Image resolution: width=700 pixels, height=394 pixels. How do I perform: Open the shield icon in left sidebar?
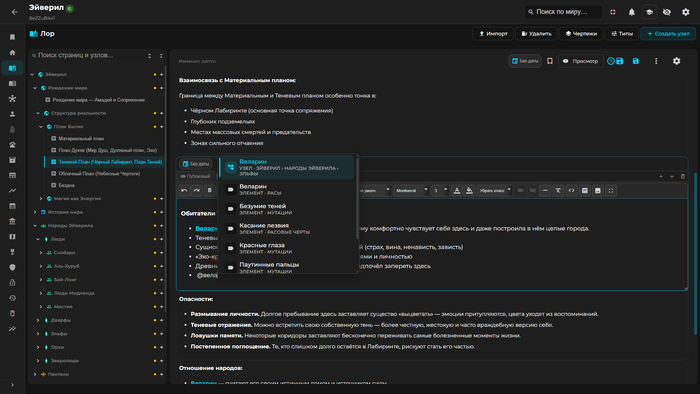(12, 267)
